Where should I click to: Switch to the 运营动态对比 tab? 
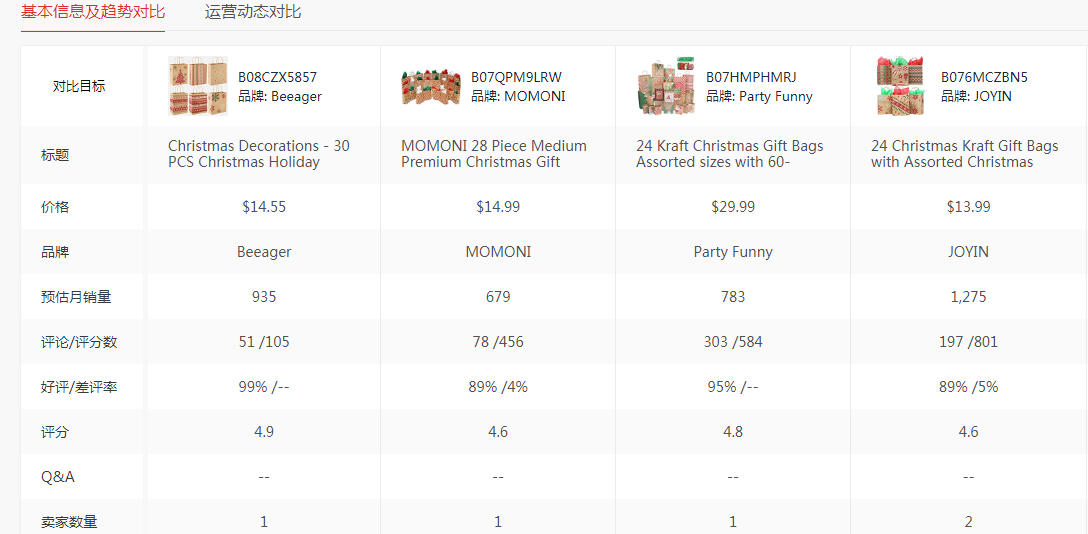[x=253, y=12]
